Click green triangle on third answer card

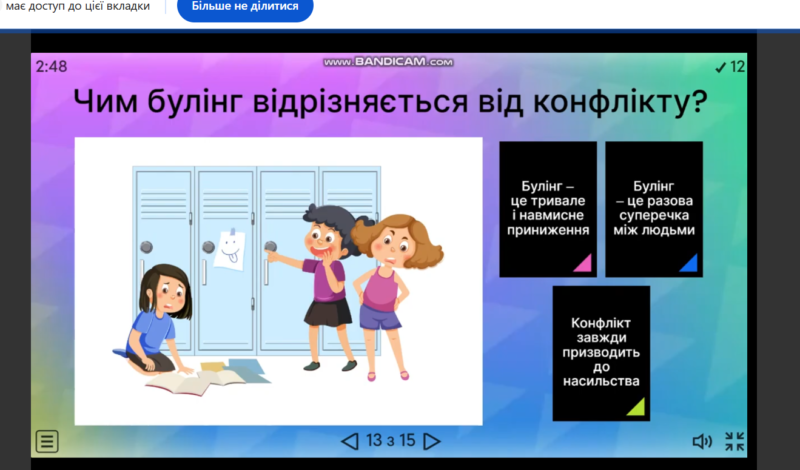(x=635, y=406)
